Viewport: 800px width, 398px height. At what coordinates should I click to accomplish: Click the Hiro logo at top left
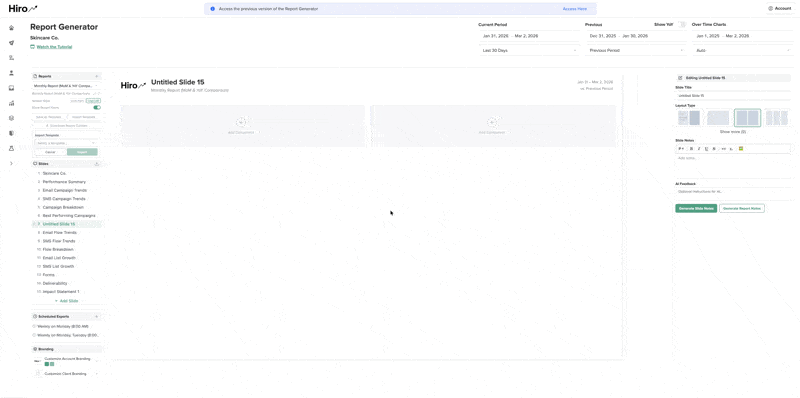point(22,8)
